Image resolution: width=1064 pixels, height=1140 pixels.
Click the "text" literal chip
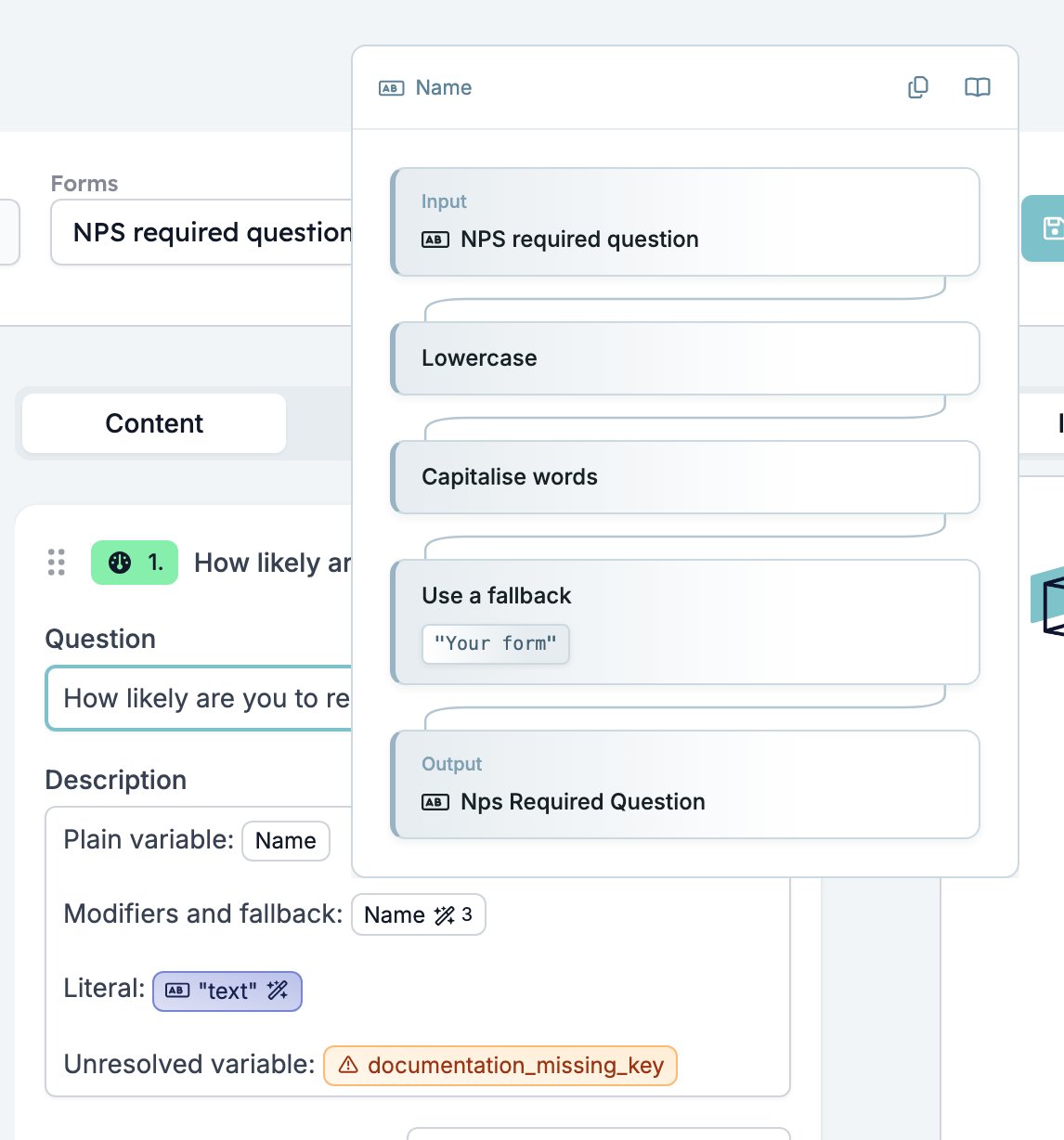[x=227, y=991]
